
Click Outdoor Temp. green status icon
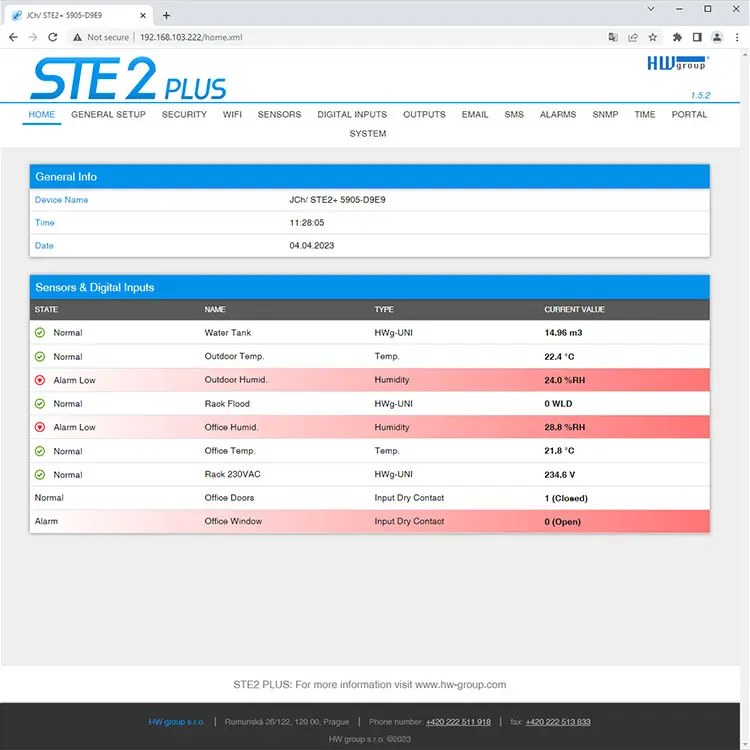click(40, 356)
